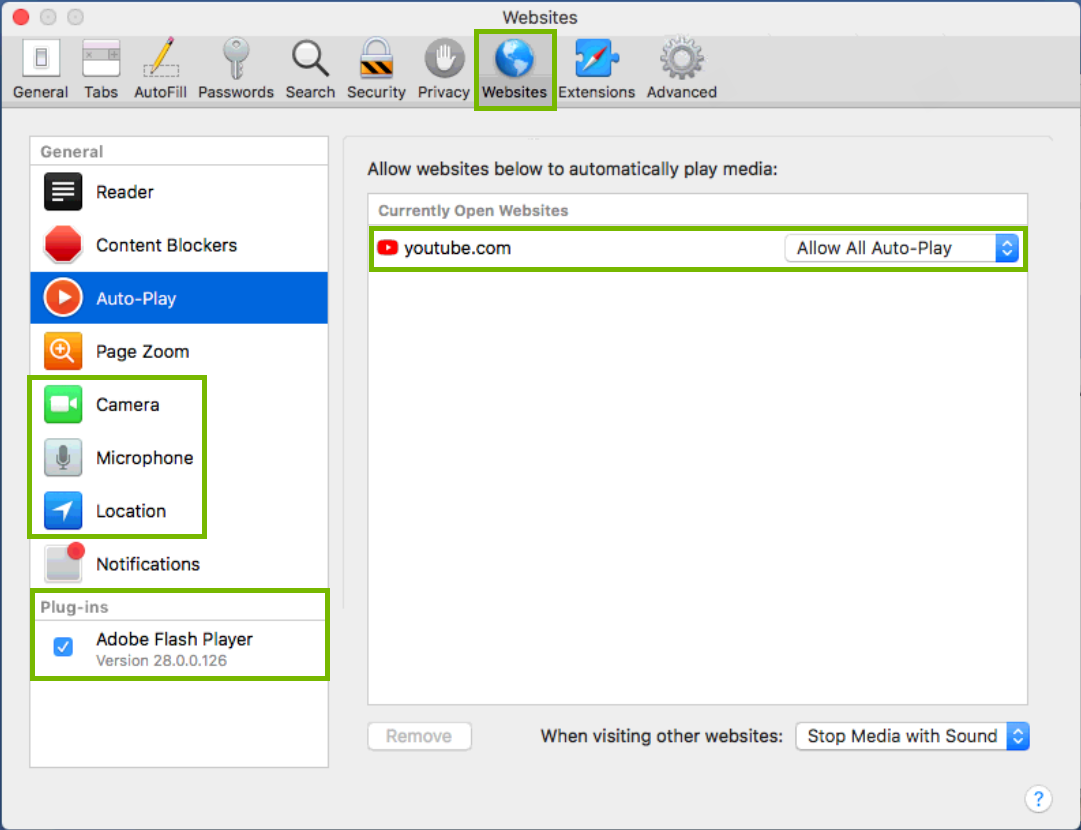Switch to the Websites tab

pyautogui.click(x=515, y=60)
